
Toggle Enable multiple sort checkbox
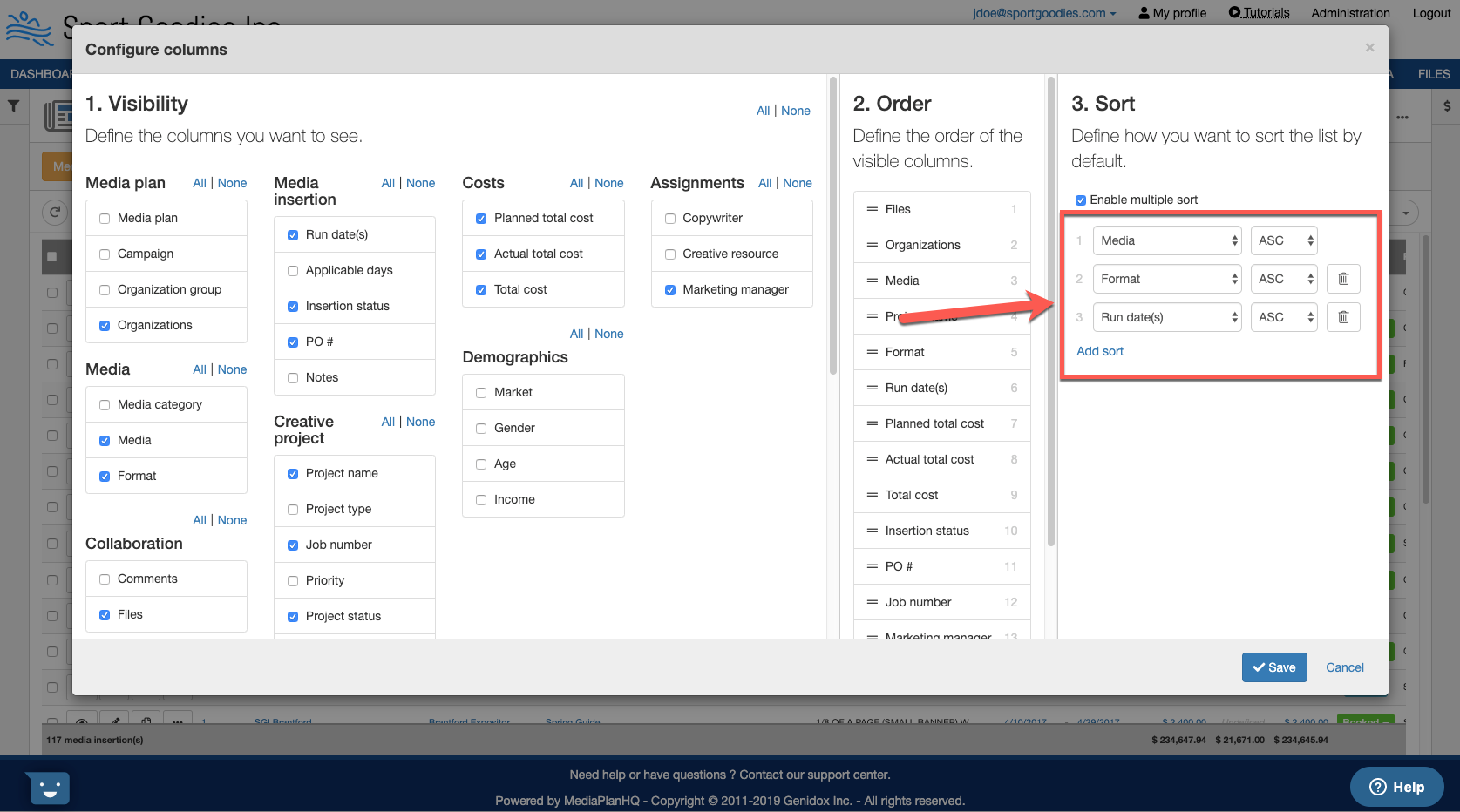(1081, 200)
